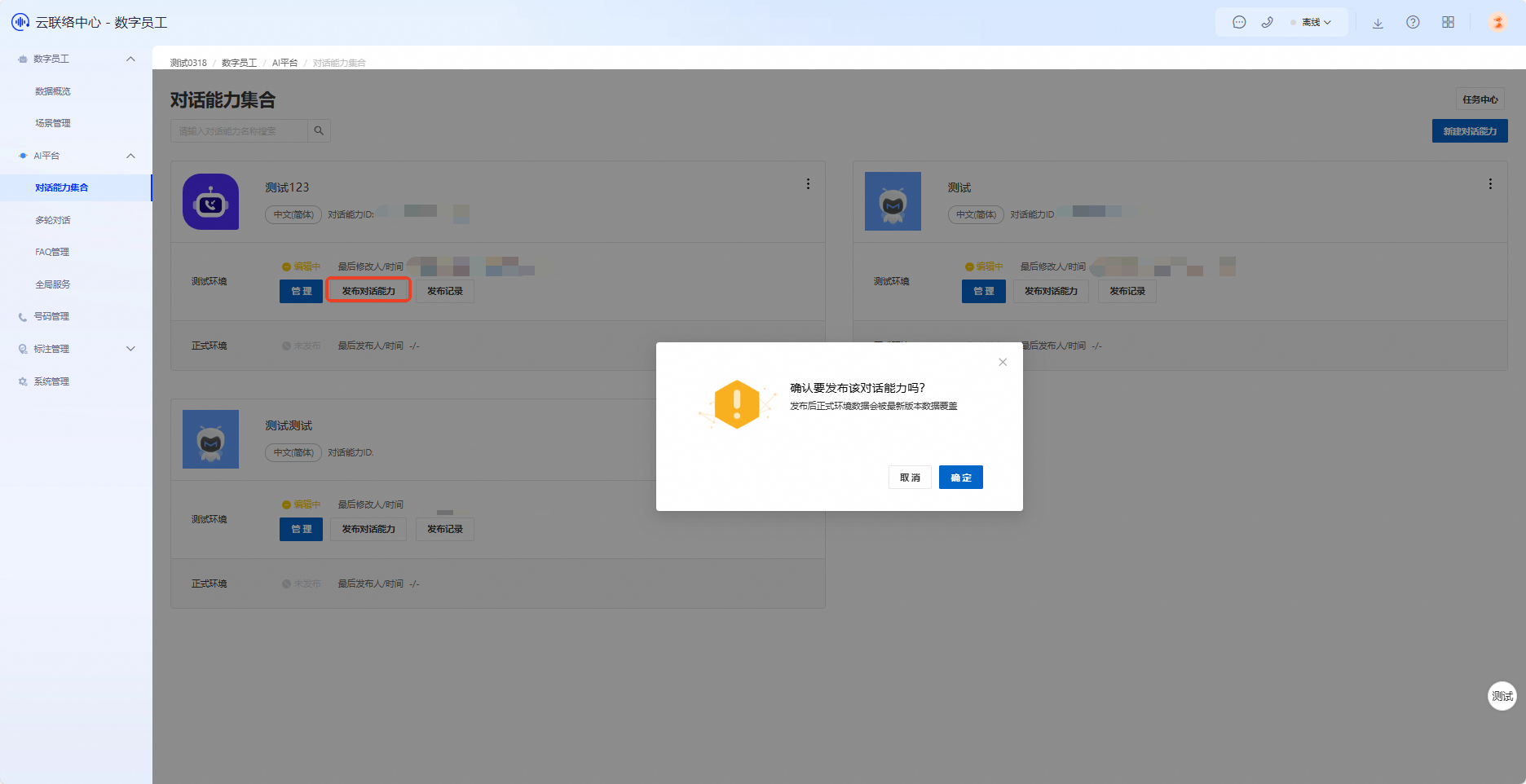Viewport: 1526px width, 784px height.
Task: Open the help question mark icon
Action: 1413,23
